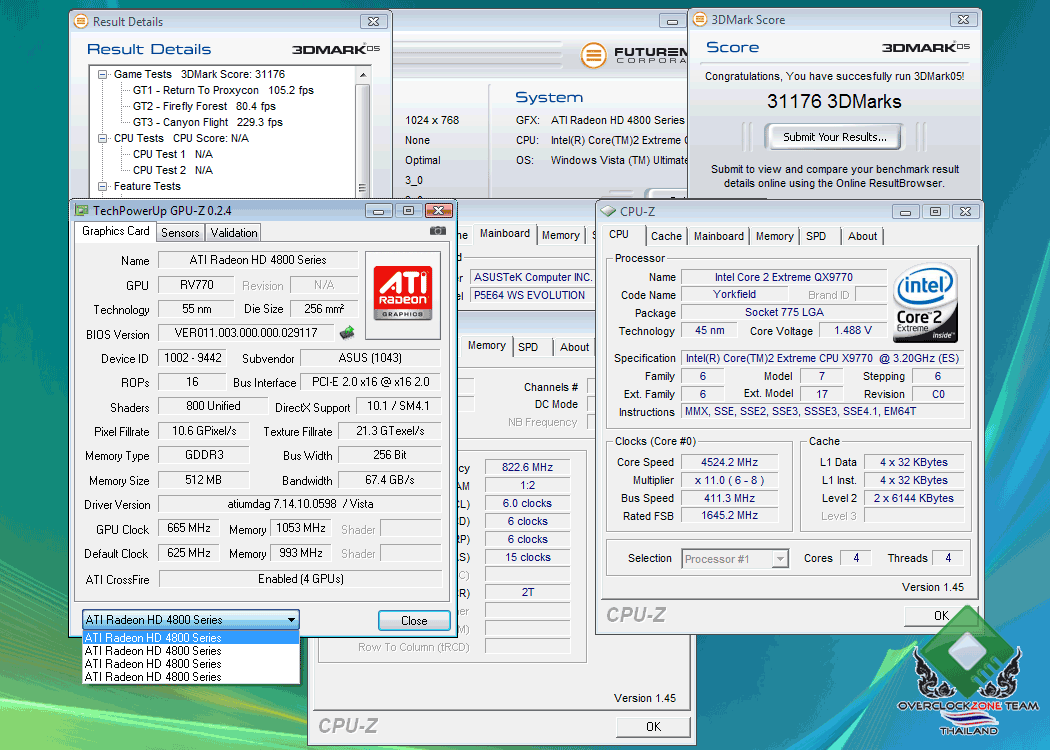Select the CPU tab in front CPU-Z window
Screen dimensions: 1050x750
pyautogui.click(x=619, y=234)
